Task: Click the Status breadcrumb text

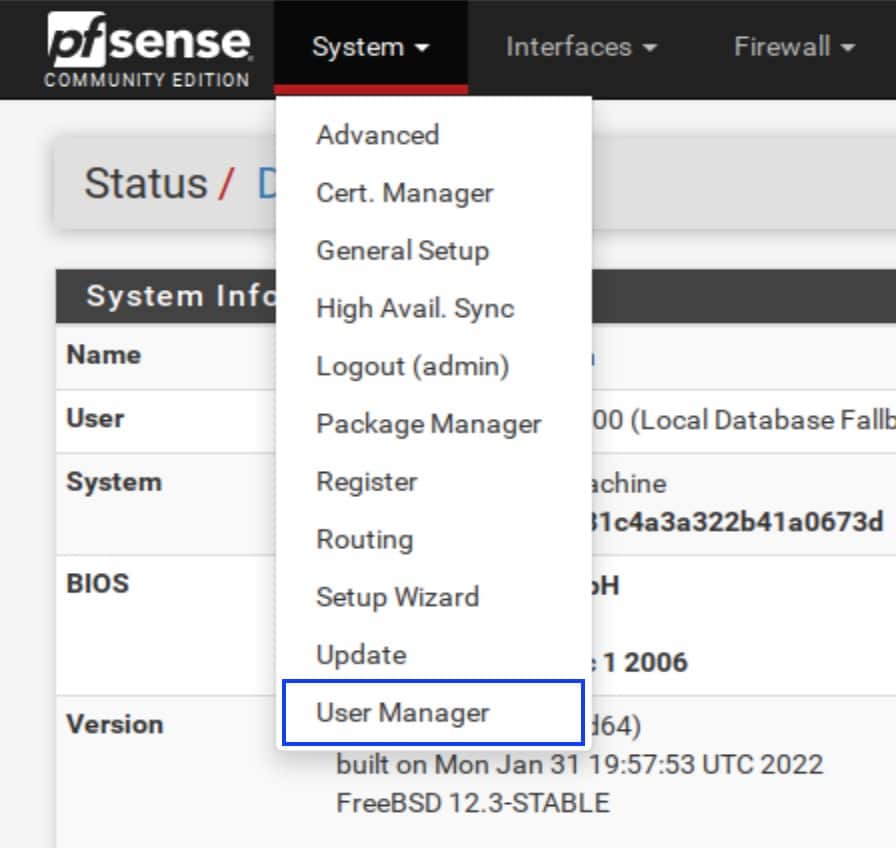Action: (x=146, y=183)
